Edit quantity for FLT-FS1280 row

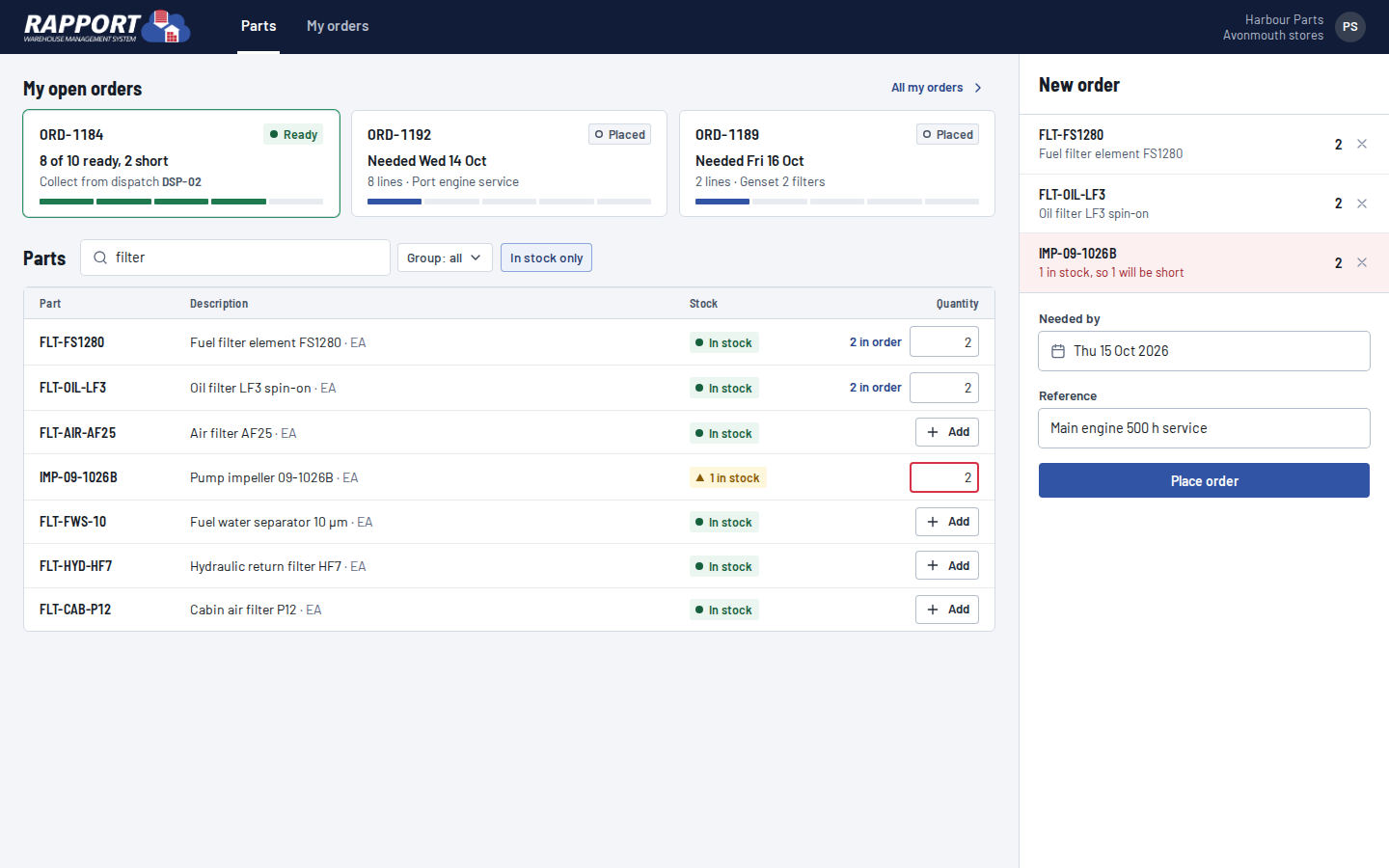(944, 342)
